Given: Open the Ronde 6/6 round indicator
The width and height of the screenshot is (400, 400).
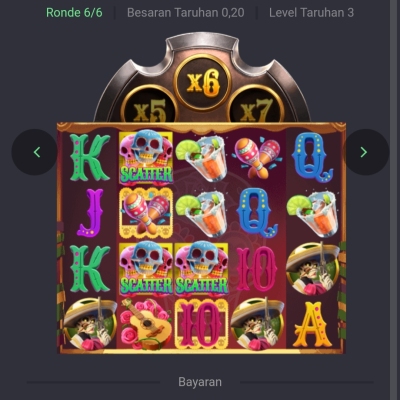Looking at the screenshot, I should pyautogui.click(x=74, y=13).
